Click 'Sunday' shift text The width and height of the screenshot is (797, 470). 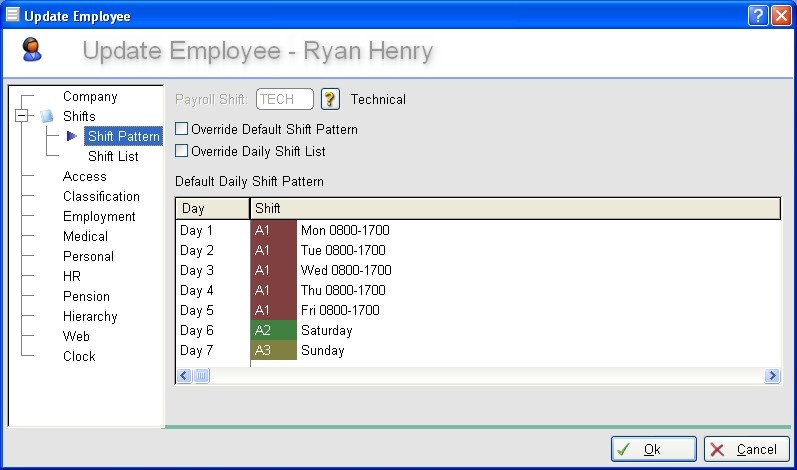(323, 350)
